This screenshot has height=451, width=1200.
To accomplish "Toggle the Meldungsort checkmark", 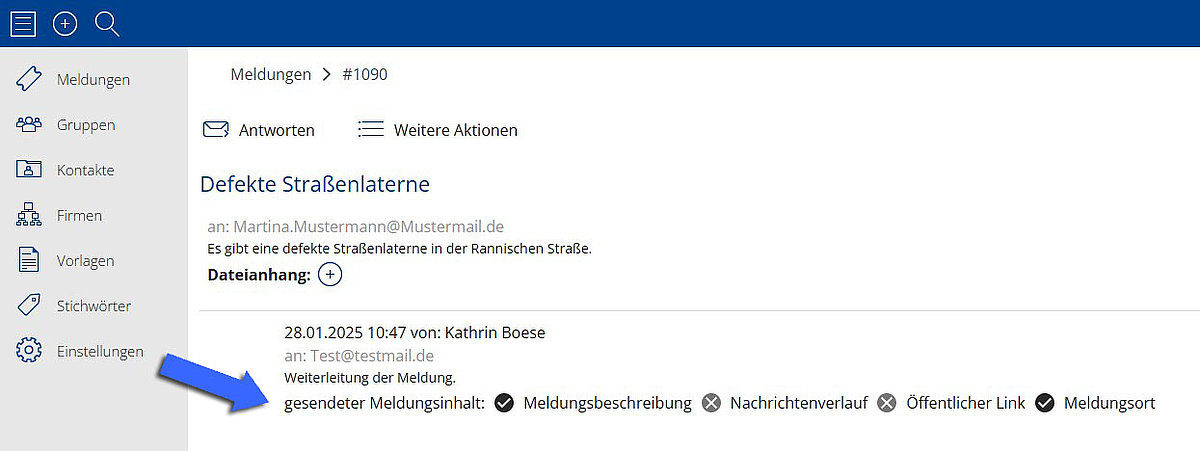I will coord(1045,403).
